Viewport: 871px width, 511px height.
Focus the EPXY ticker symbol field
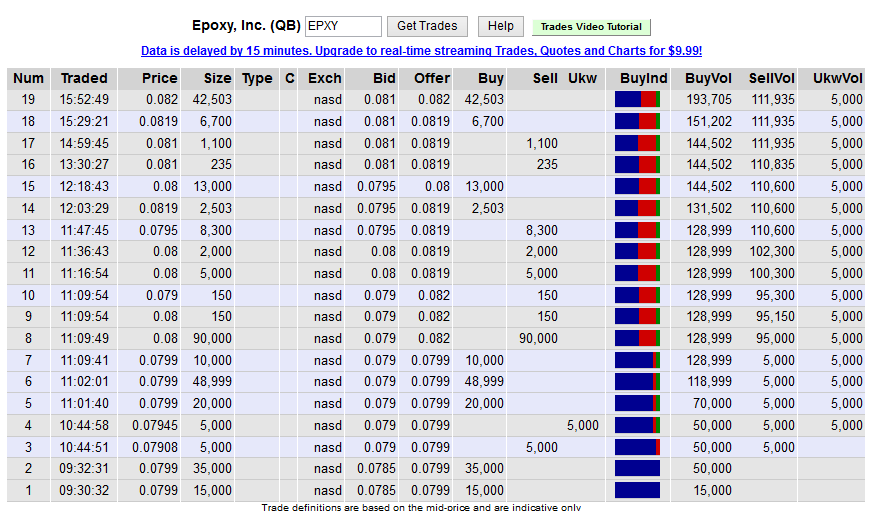tap(343, 26)
